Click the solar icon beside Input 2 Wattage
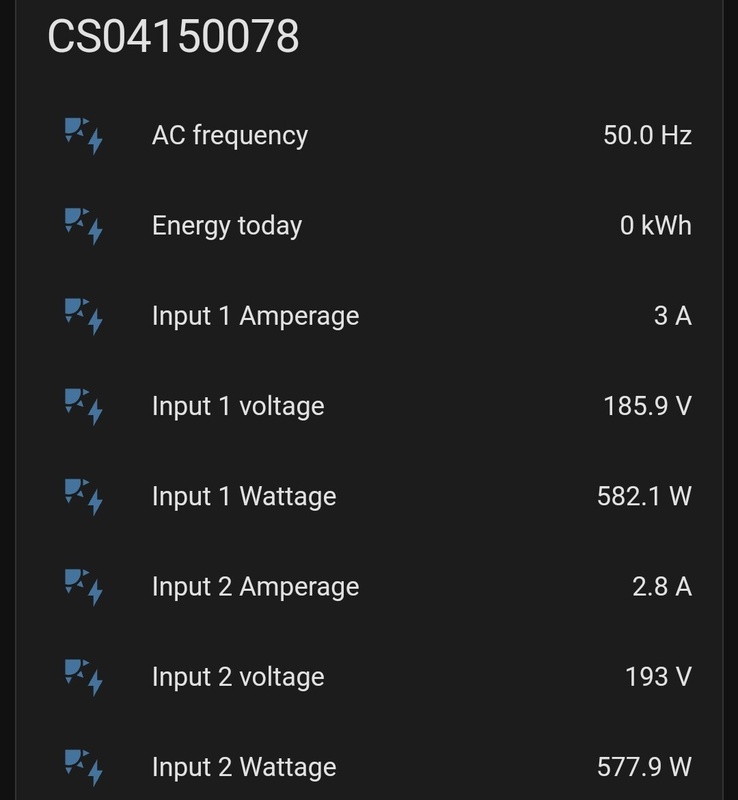This screenshot has height=800, width=738. tap(83, 766)
